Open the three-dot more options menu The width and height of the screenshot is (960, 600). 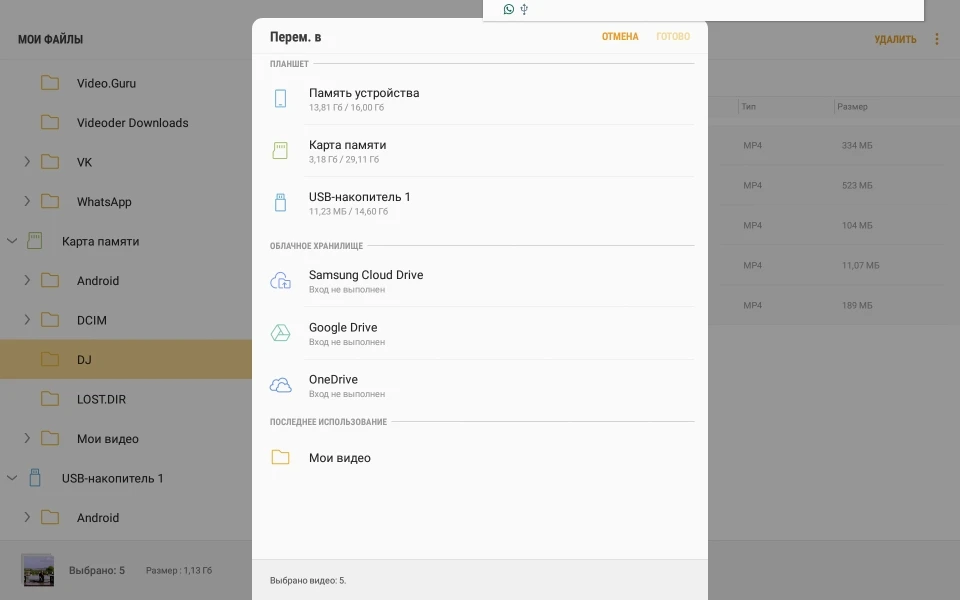tap(937, 39)
